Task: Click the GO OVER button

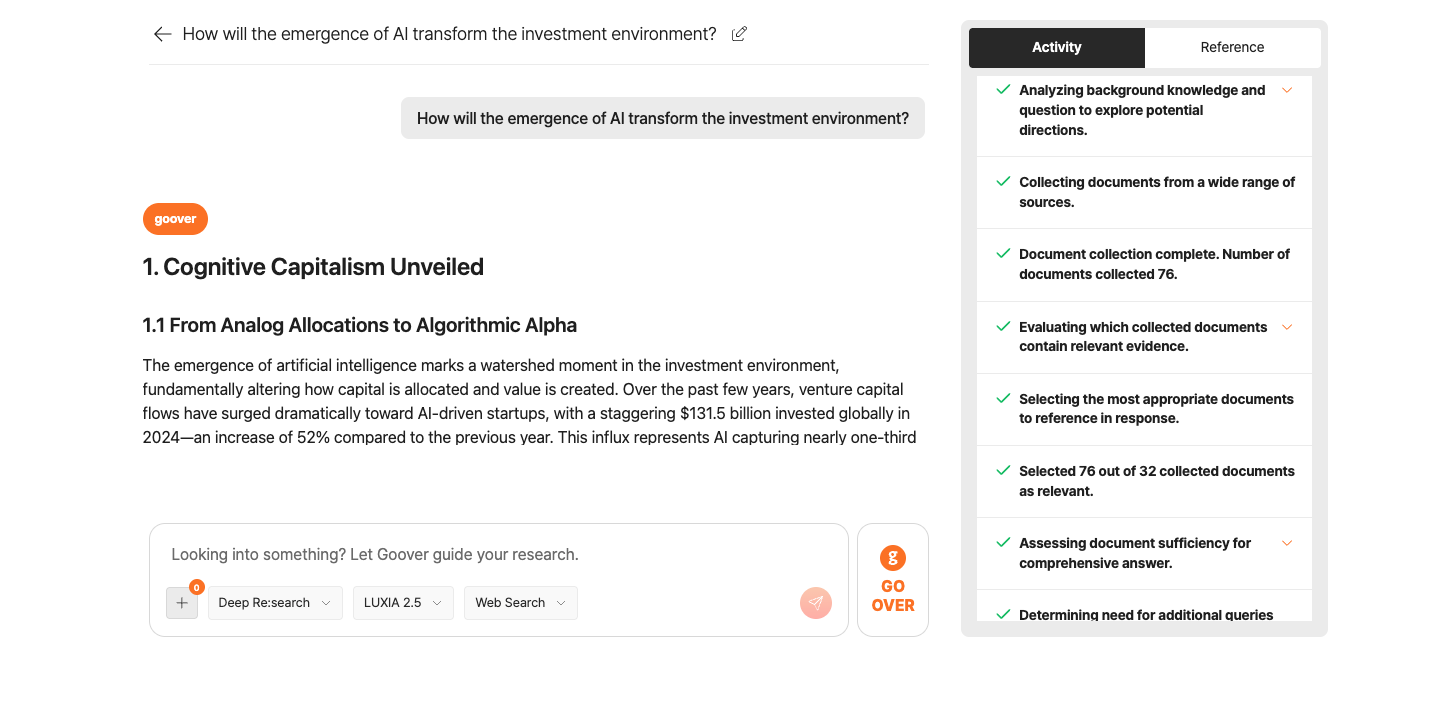Action: coord(893,580)
